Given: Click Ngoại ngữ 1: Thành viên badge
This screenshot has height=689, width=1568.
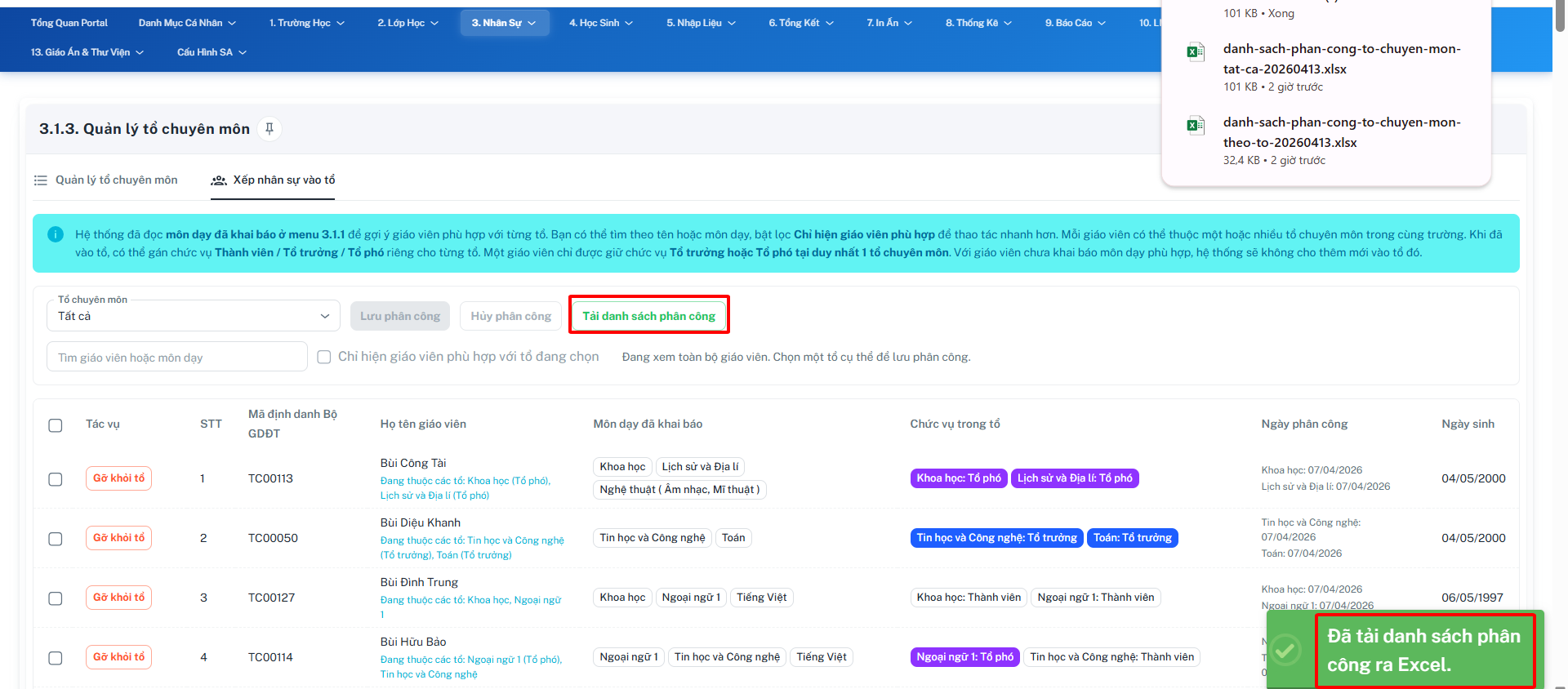Looking at the screenshot, I should 1096,598.
